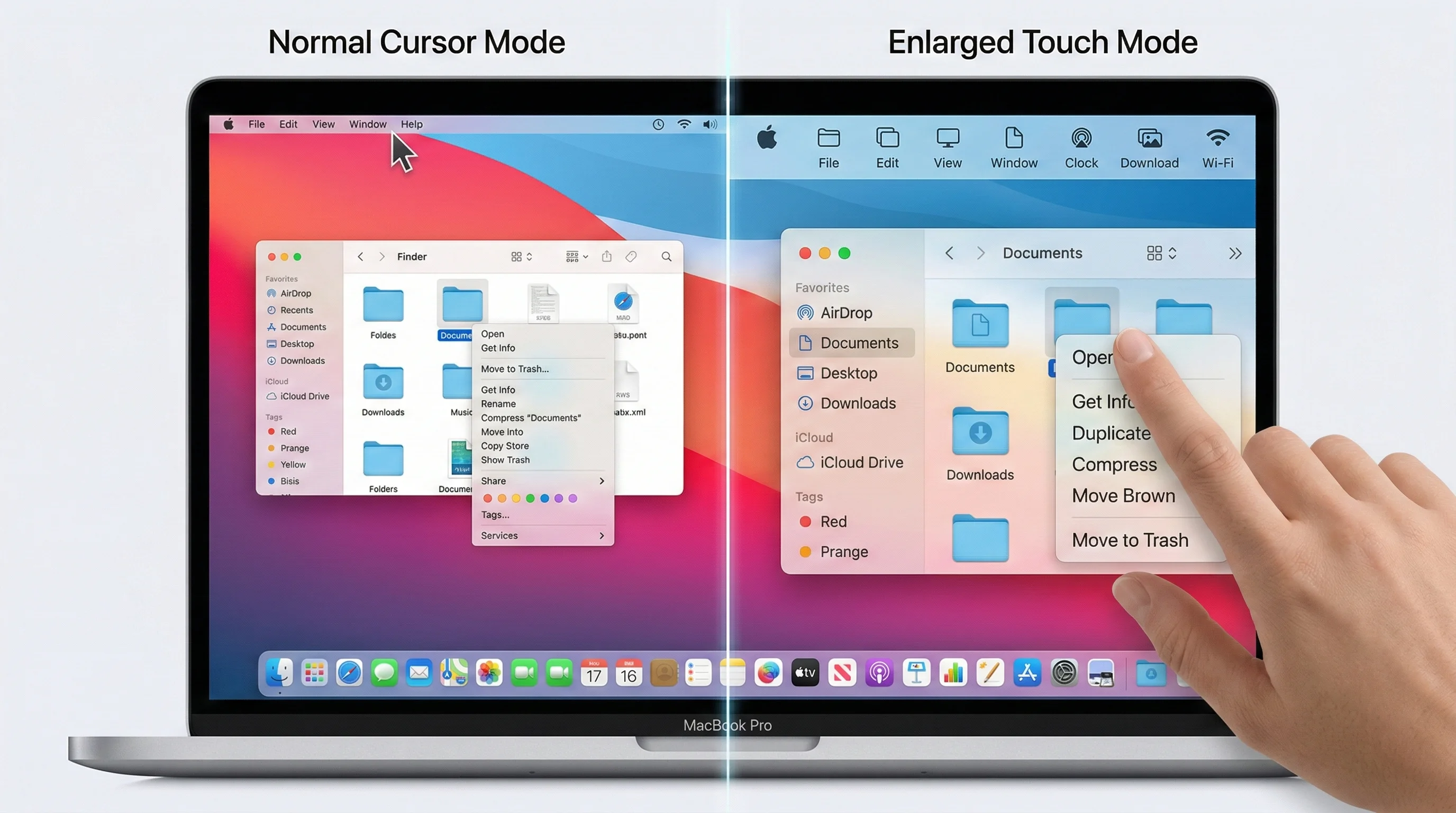
Task: Open the view switcher in the Documents window
Action: tap(1161, 254)
